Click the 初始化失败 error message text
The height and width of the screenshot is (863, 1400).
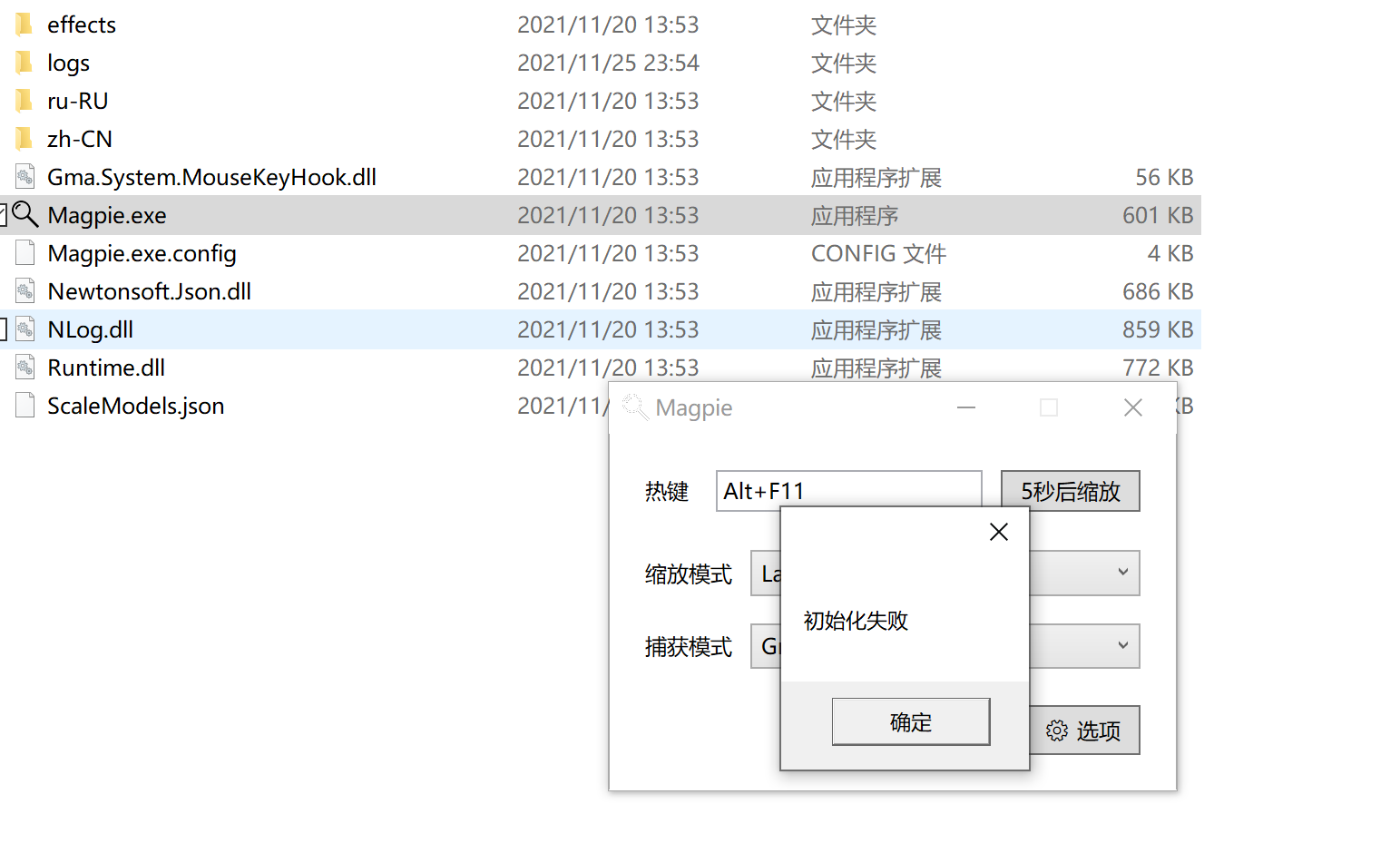(856, 621)
